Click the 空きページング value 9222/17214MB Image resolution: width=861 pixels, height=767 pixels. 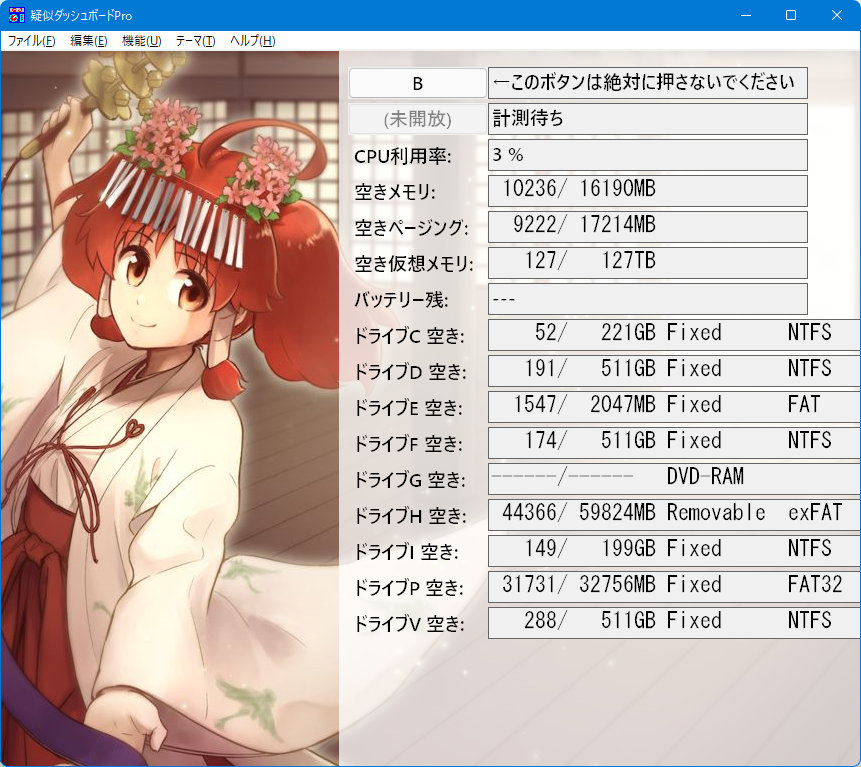647,227
